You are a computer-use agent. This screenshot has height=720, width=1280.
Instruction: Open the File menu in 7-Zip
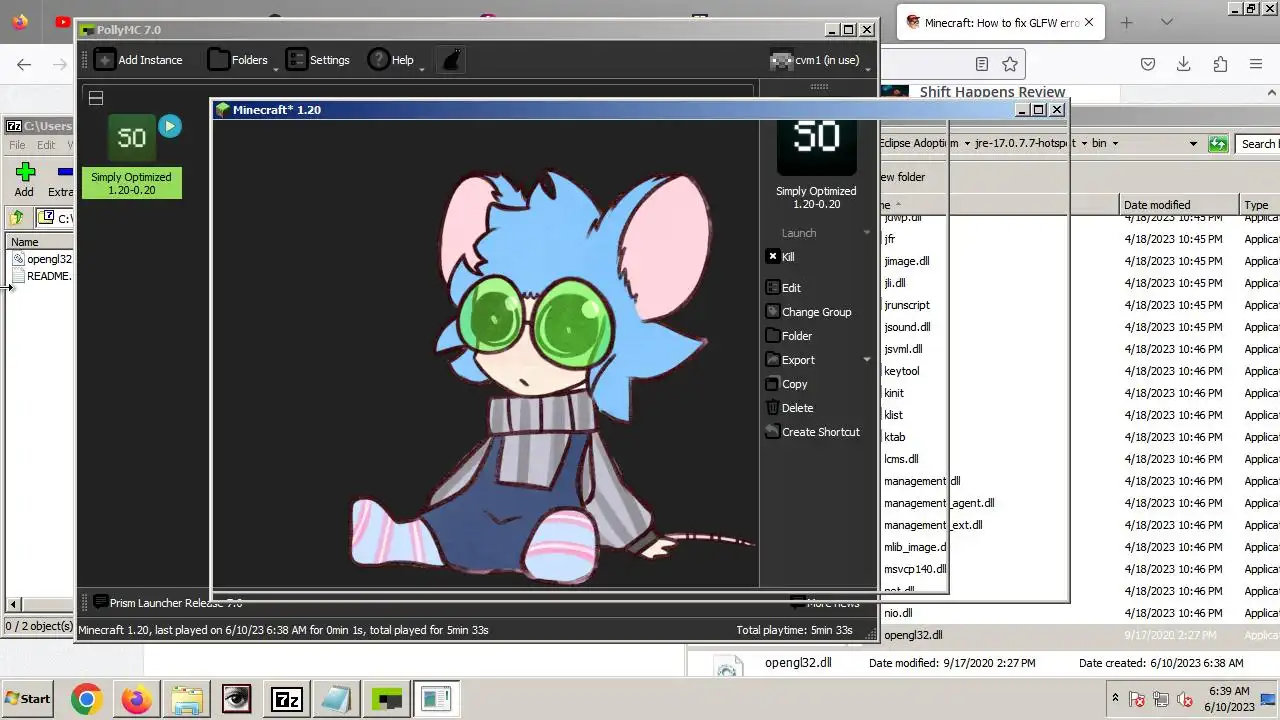coord(17,145)
